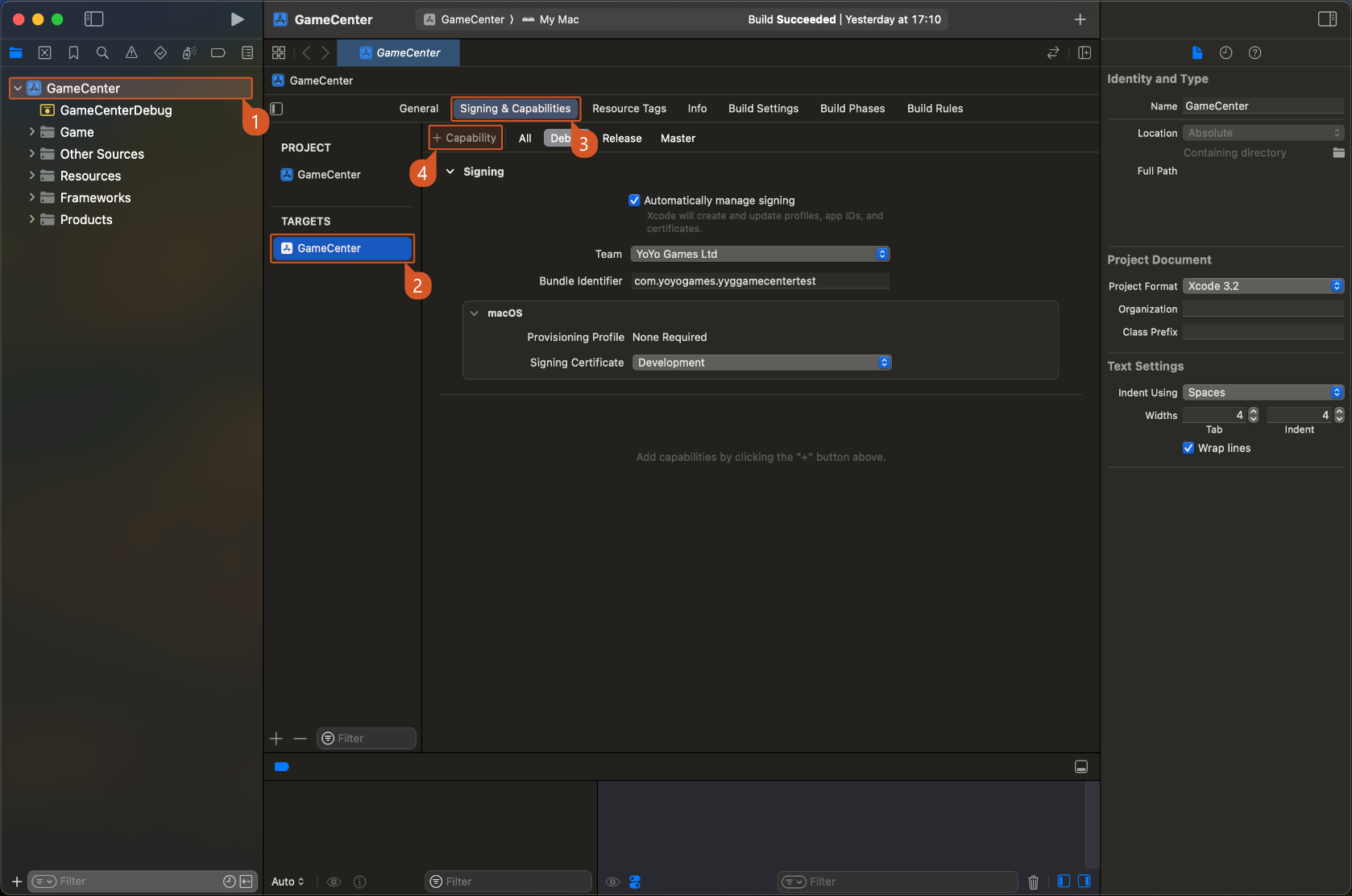Expand the Resources folder
Image resolution: width=1352 pixels, height=896 pixels.
[x=32, y=176]
